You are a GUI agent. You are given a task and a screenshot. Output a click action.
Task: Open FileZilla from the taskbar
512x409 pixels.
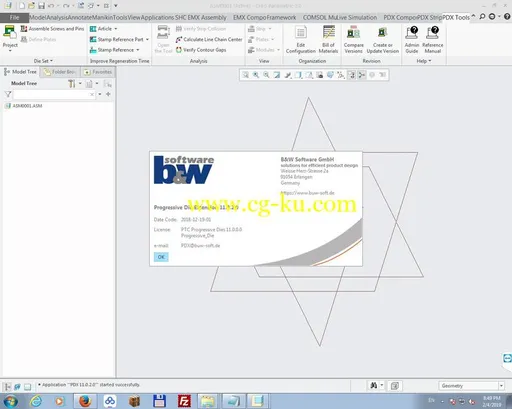coord(184,401)
